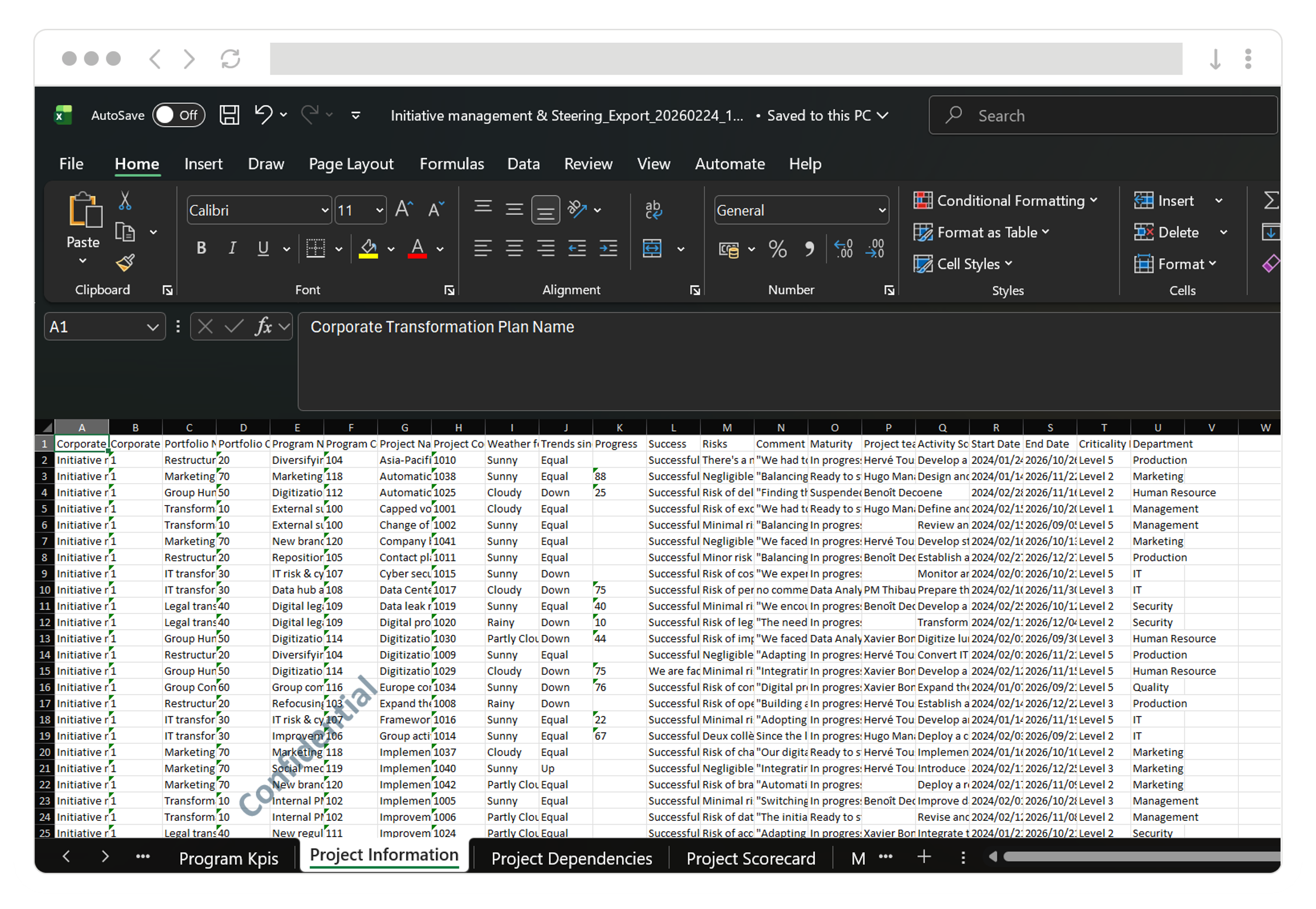
Task: Click the Wrap Text icon
Action: [x=653, y=210]
